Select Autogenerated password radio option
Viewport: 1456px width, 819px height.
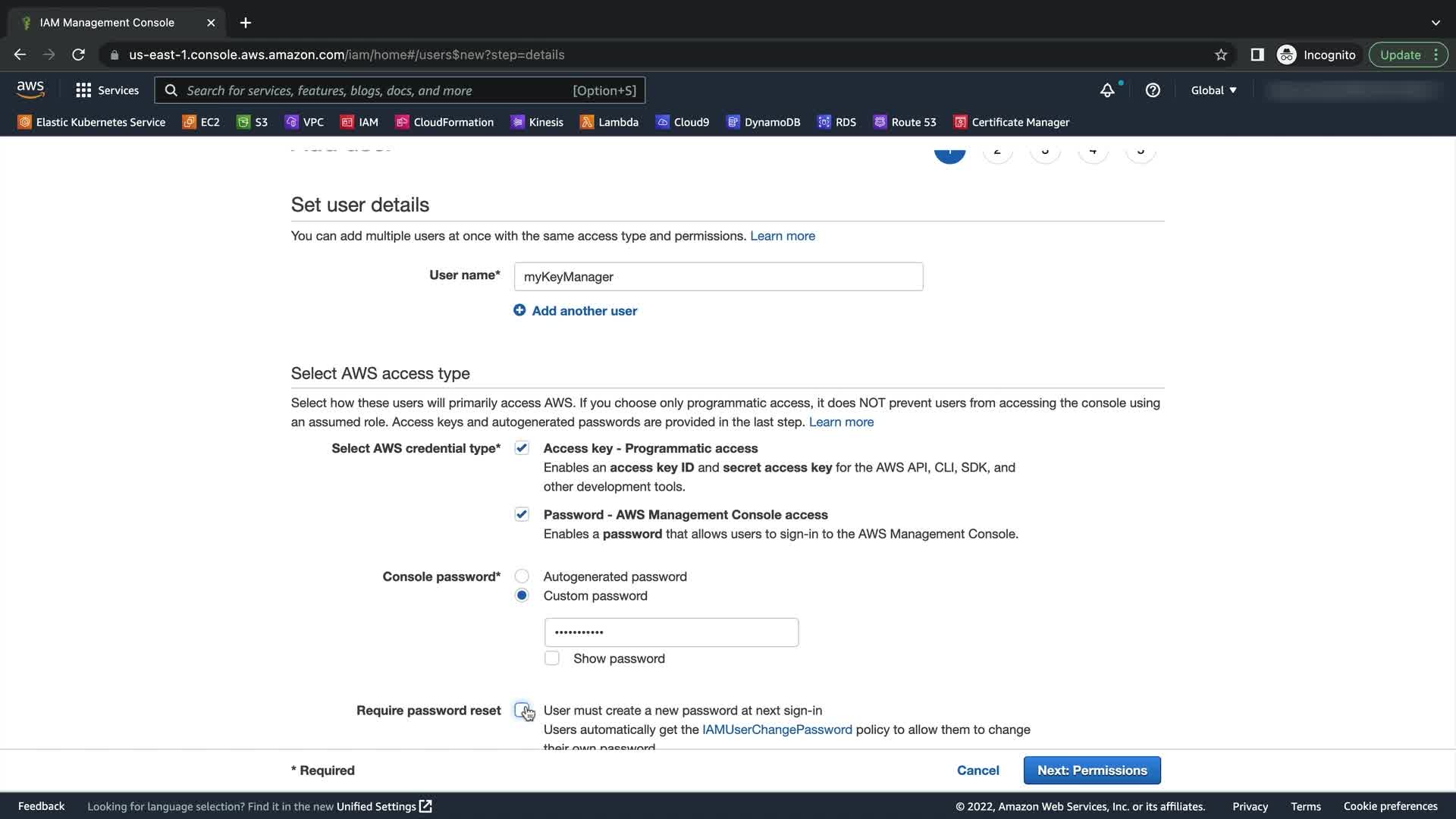click(522, 576)
